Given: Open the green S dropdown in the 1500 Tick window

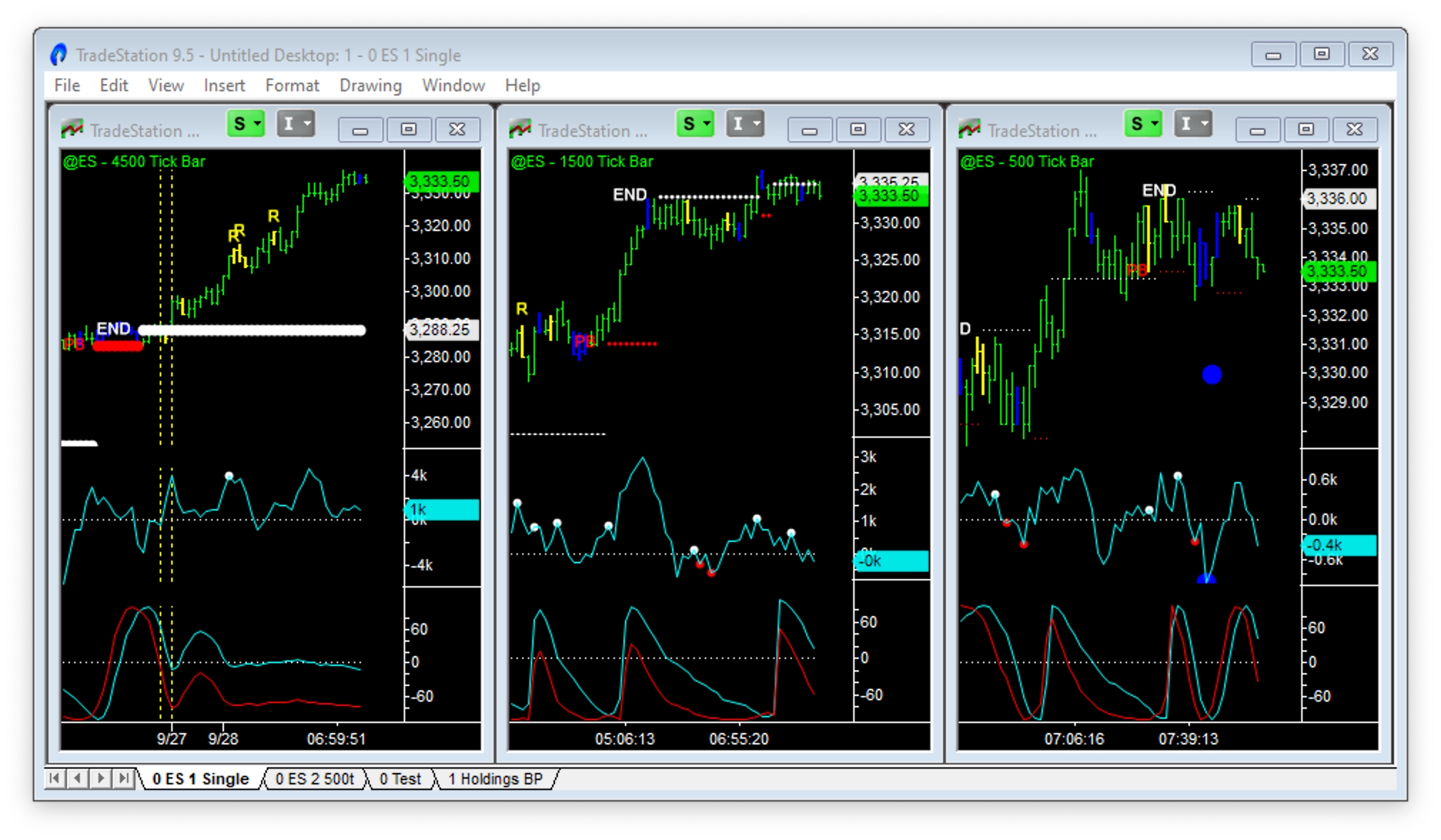Looking at the screenshot, I should [x=695, y=124].
